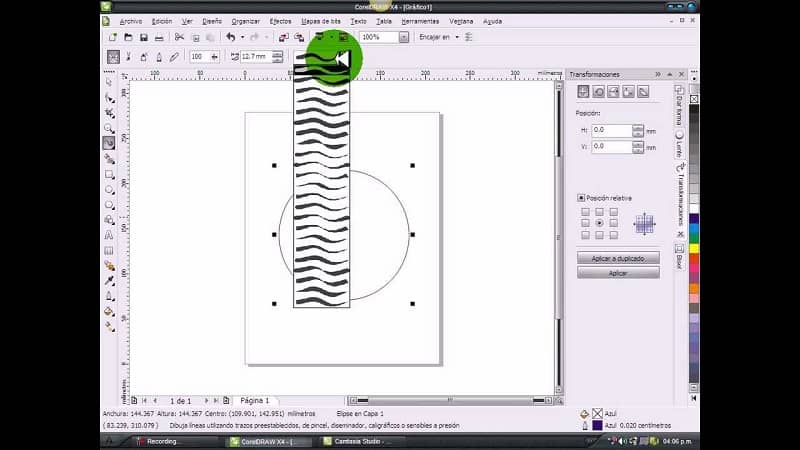Choose the Preset artistic media mode
The width and height of the screenshot is (800, 450).
(113, 57)
